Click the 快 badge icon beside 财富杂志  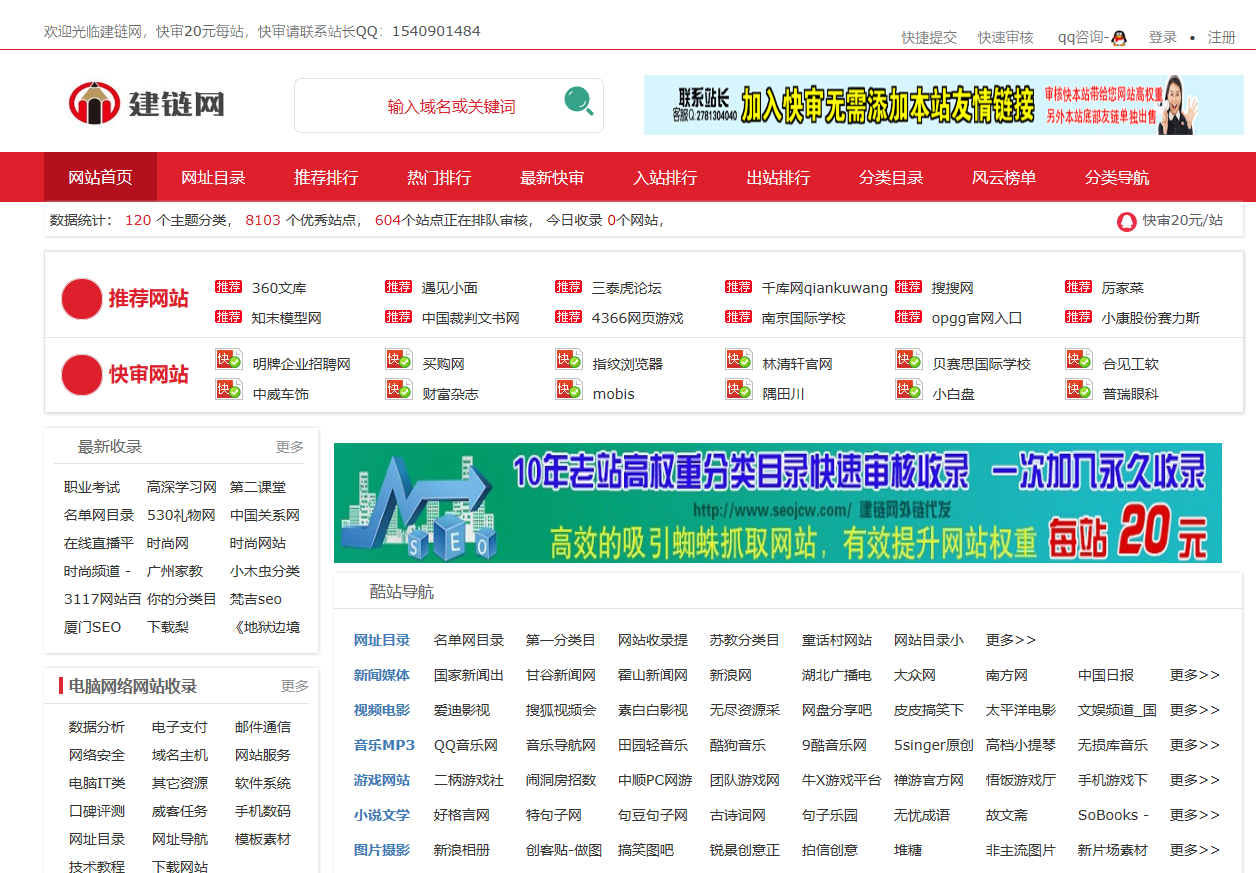399,390
